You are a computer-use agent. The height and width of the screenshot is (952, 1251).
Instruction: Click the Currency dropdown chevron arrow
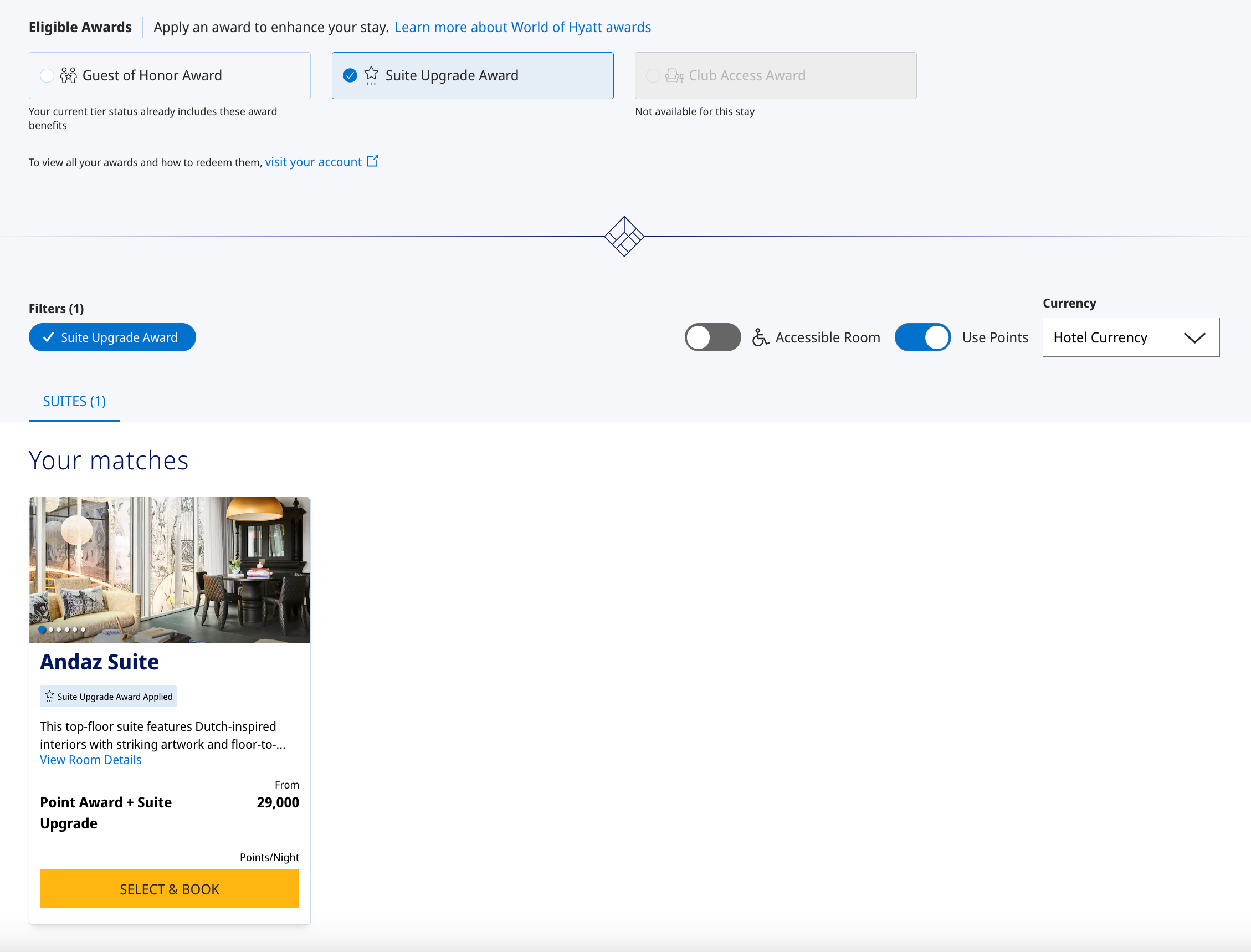point(1194,337)
